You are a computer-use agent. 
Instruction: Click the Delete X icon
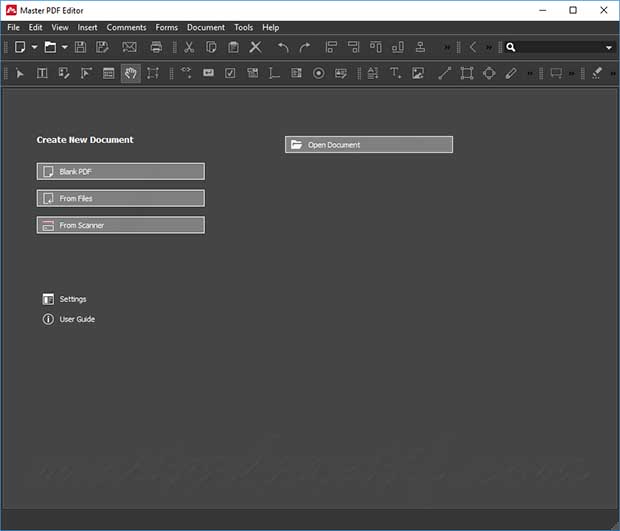tap(255, 47)
